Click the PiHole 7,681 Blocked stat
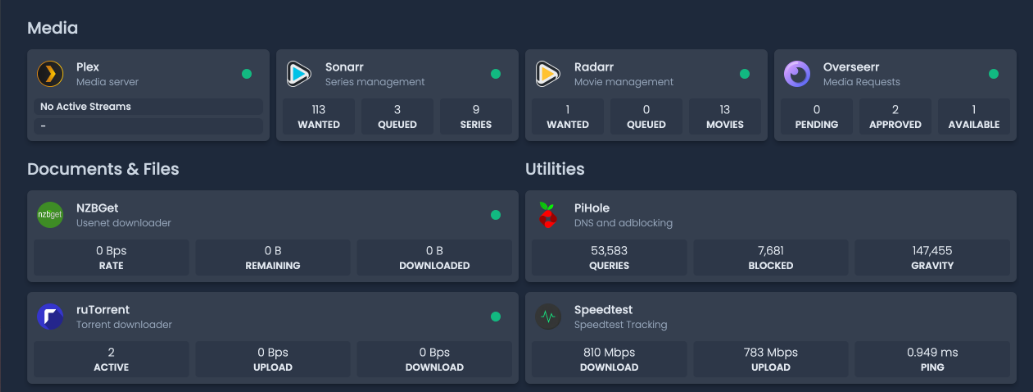Screen dimensions: 1033x392 click(771, 258)
